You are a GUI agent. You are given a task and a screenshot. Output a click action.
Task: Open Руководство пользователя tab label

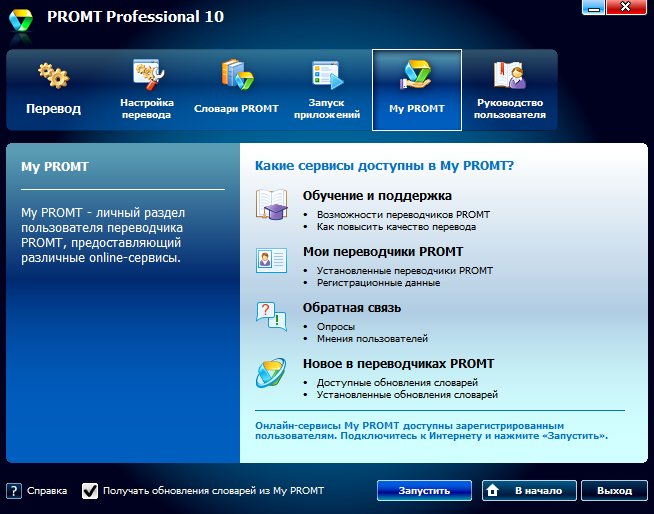click(510, 108)
